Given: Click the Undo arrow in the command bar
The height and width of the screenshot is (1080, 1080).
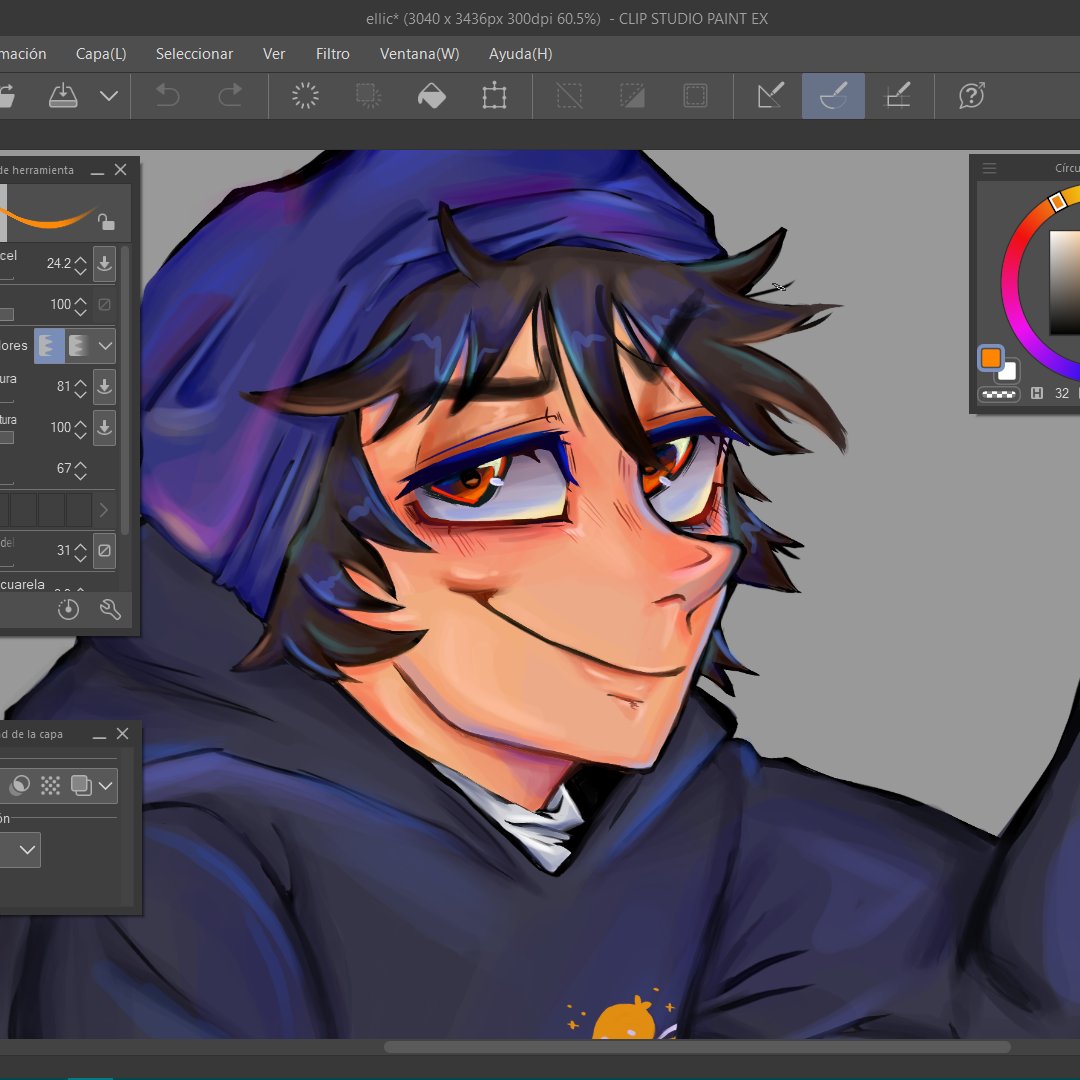Looking at the screenshot, I should point(167,96).
